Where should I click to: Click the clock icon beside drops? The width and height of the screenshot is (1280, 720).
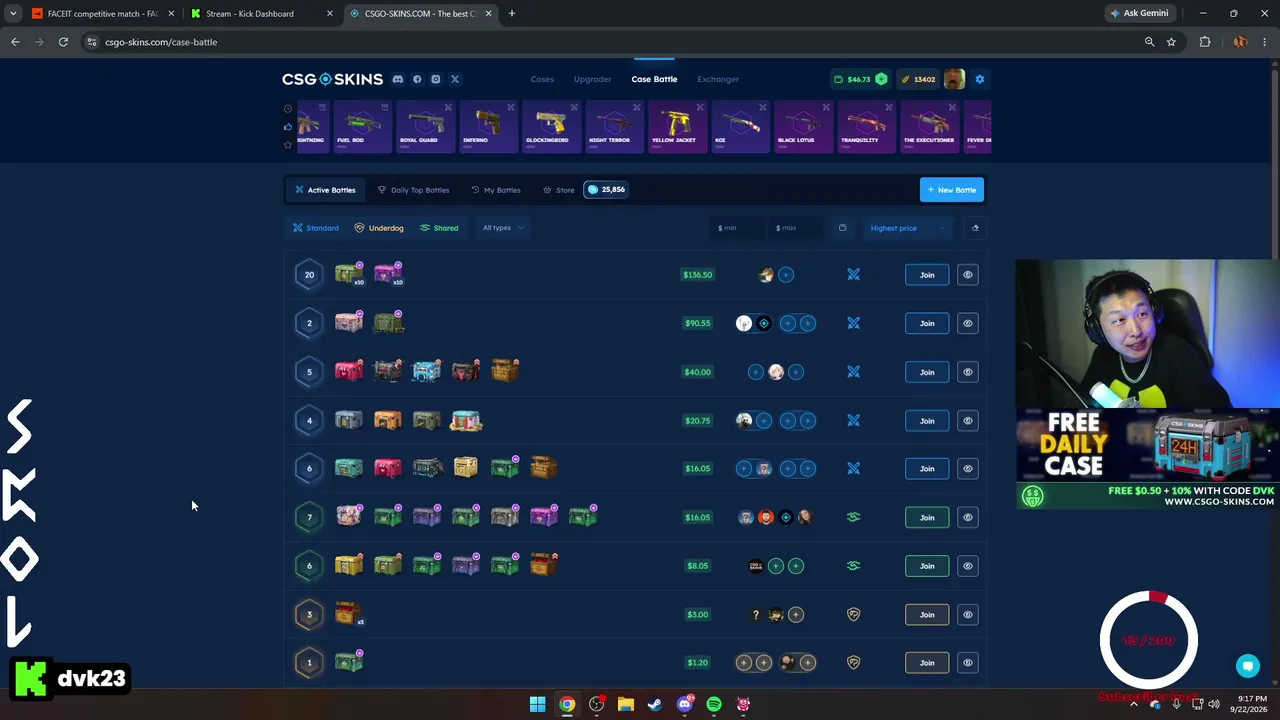(288, 108)
